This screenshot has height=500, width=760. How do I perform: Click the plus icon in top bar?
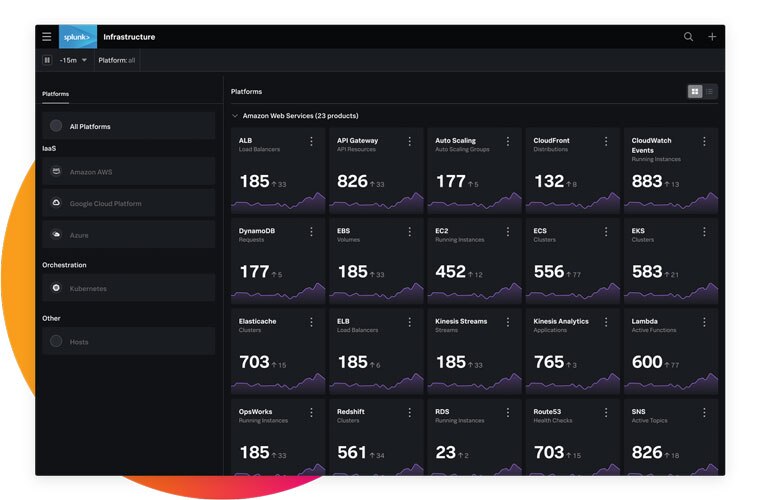[x=712, y=37]
